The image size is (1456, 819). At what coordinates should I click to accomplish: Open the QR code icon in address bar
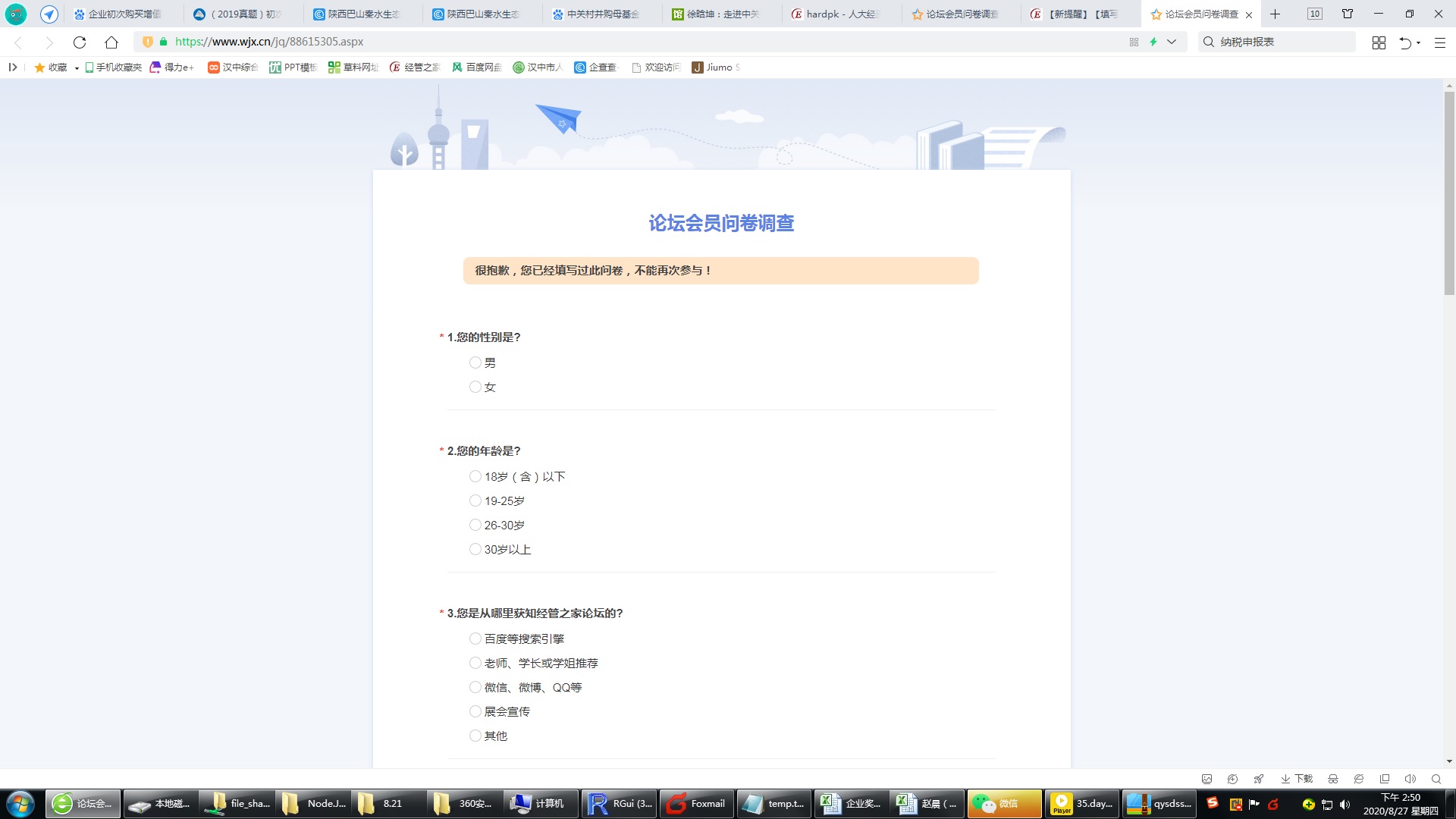point(1134,42)
